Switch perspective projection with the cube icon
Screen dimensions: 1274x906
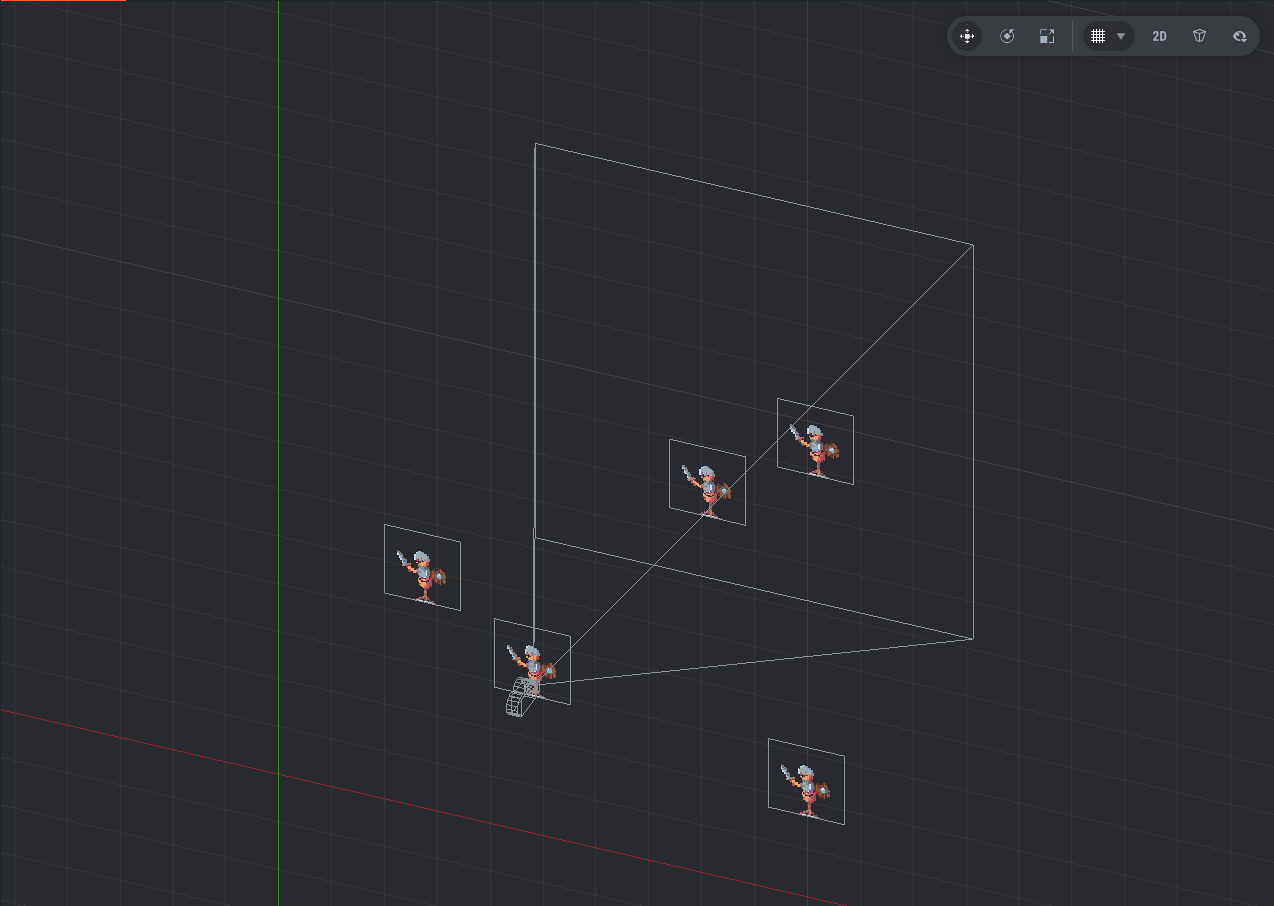(1199, 36)
